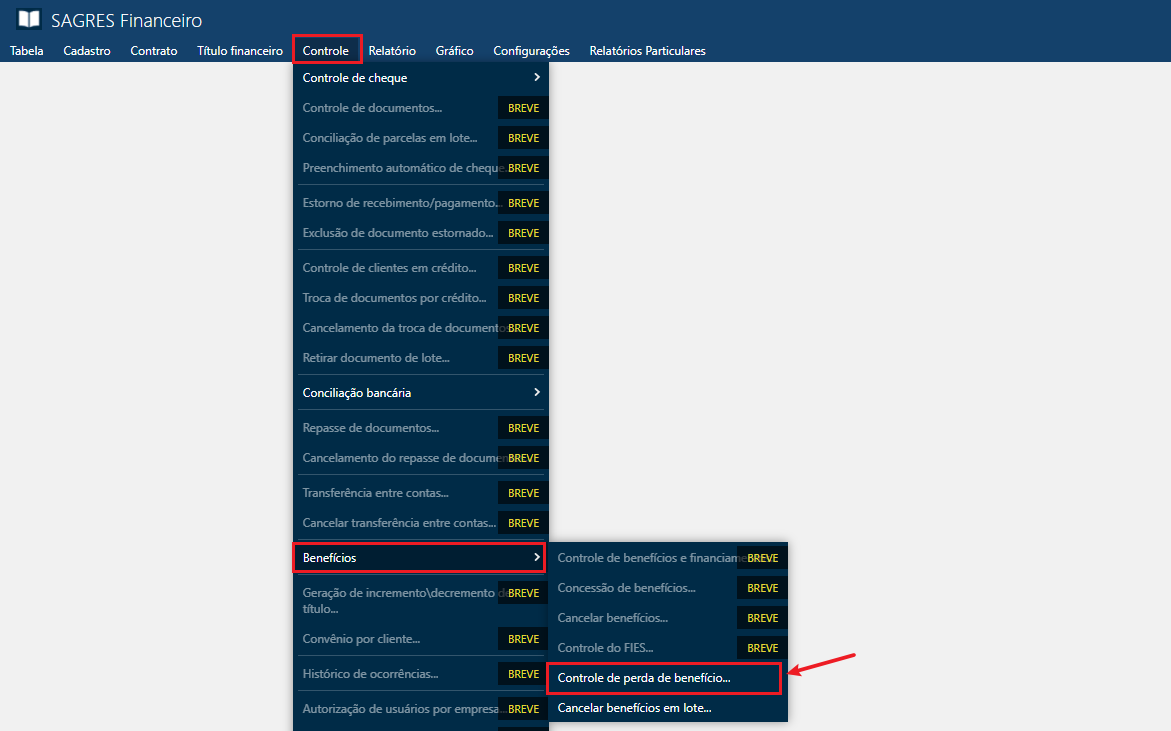1171x731 pixels.
Task: Click the SAGRES Financeiro book logo icon
Action: (x=29, y=19)
